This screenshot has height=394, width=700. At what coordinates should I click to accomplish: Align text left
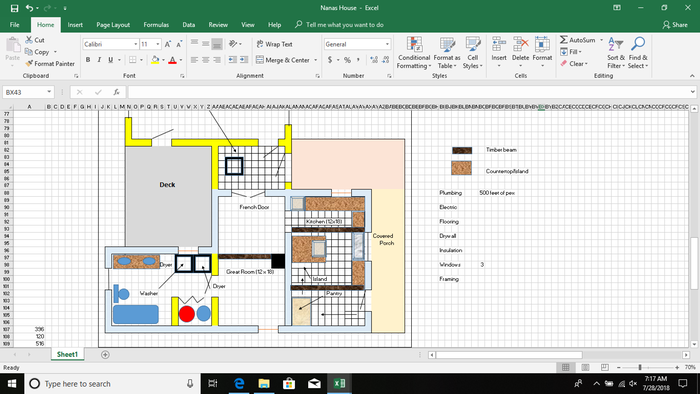(x=194, y=60)
